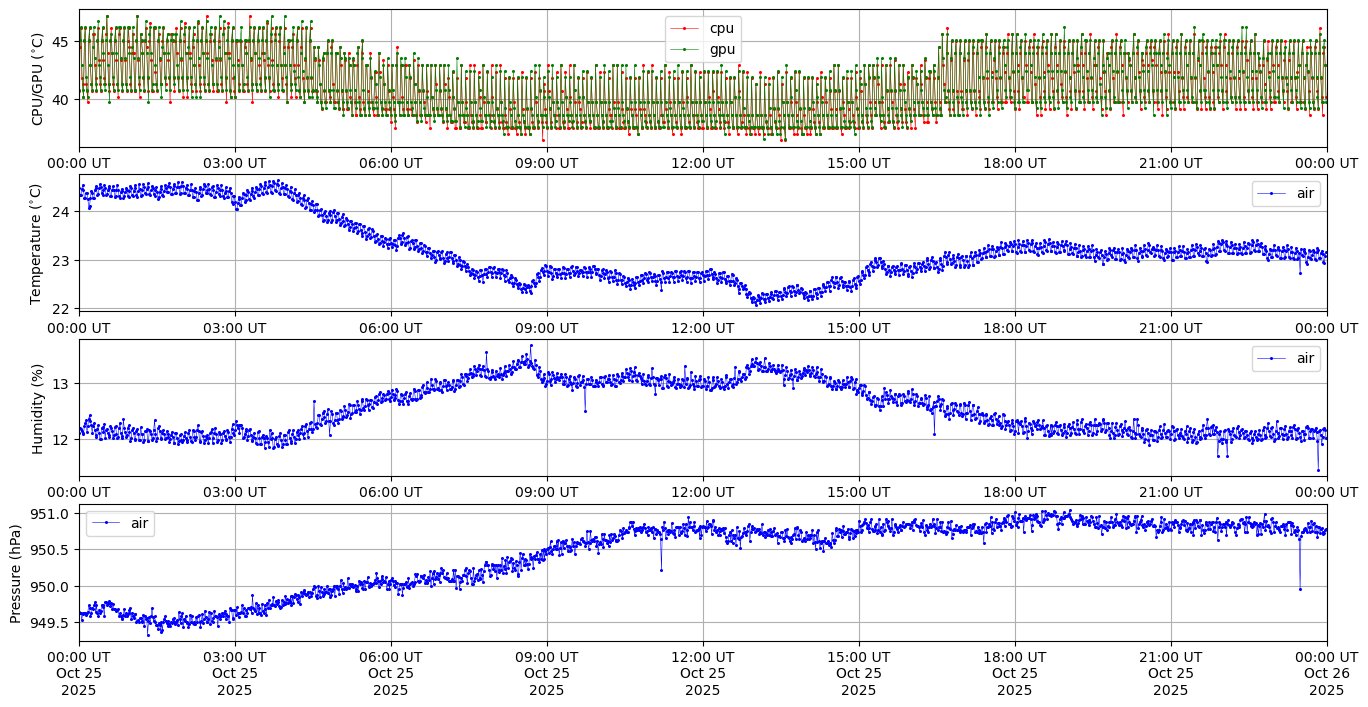Click 18:00 UT tick under the Humidity plot
1368x707 pixels.
tap(1014, 492)
